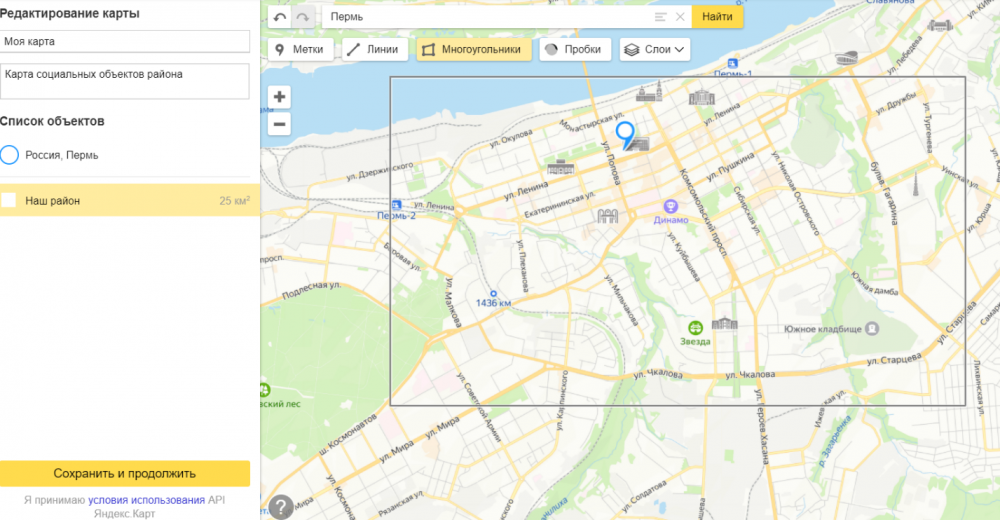Click the Найти search button

coord(717,17)
